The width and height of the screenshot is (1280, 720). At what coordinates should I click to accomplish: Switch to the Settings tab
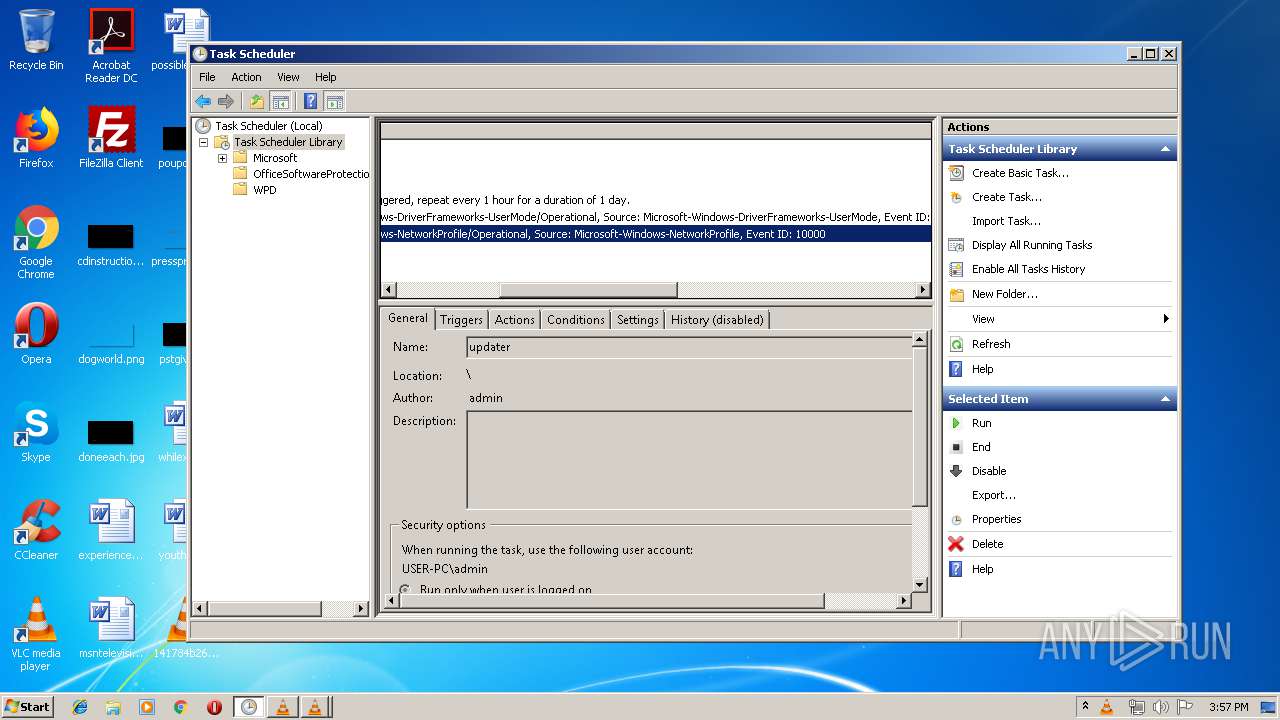click(638, 320)
